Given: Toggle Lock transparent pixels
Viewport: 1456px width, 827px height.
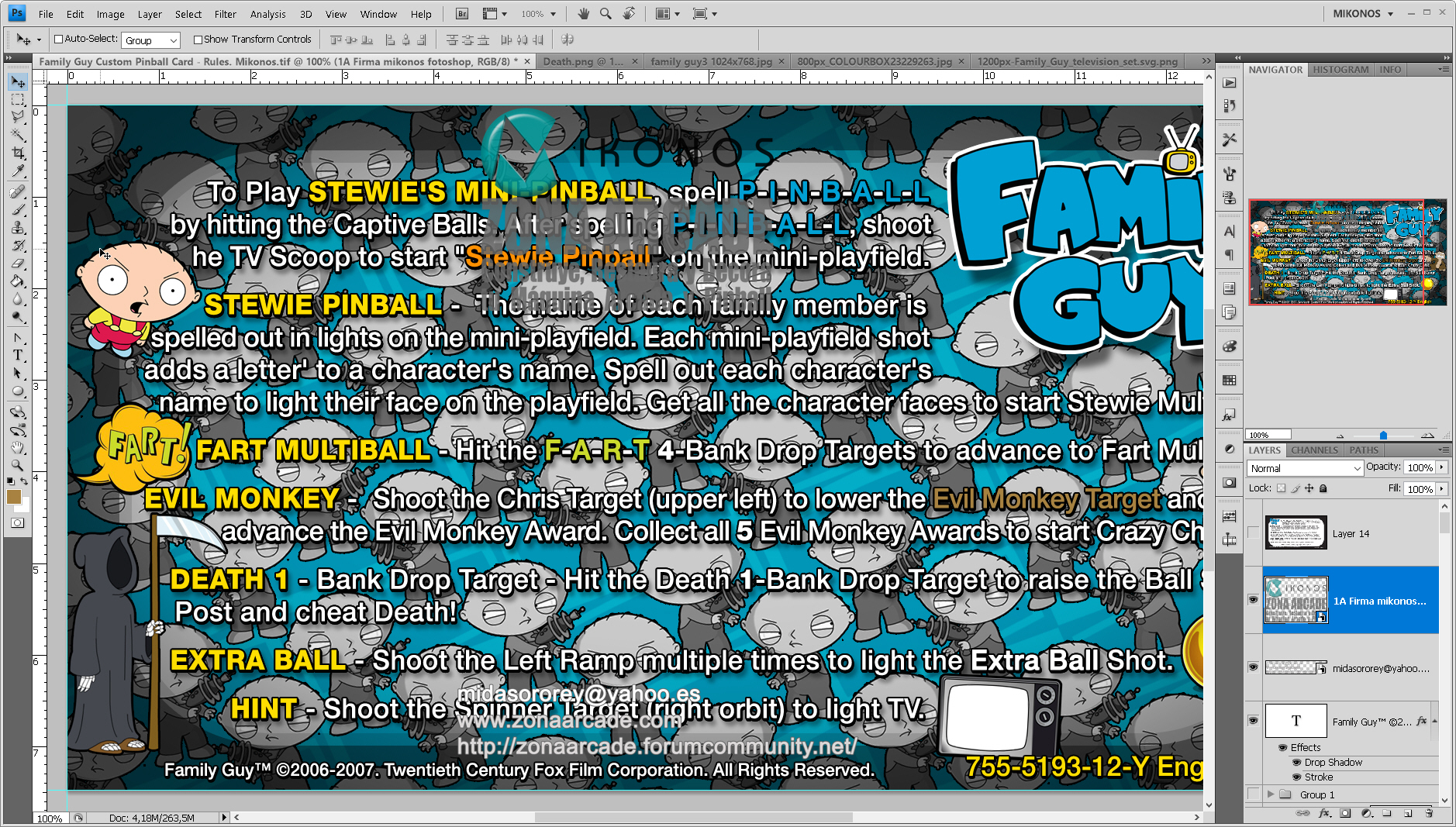Looking at the screenshot, I should (1282, 488).
